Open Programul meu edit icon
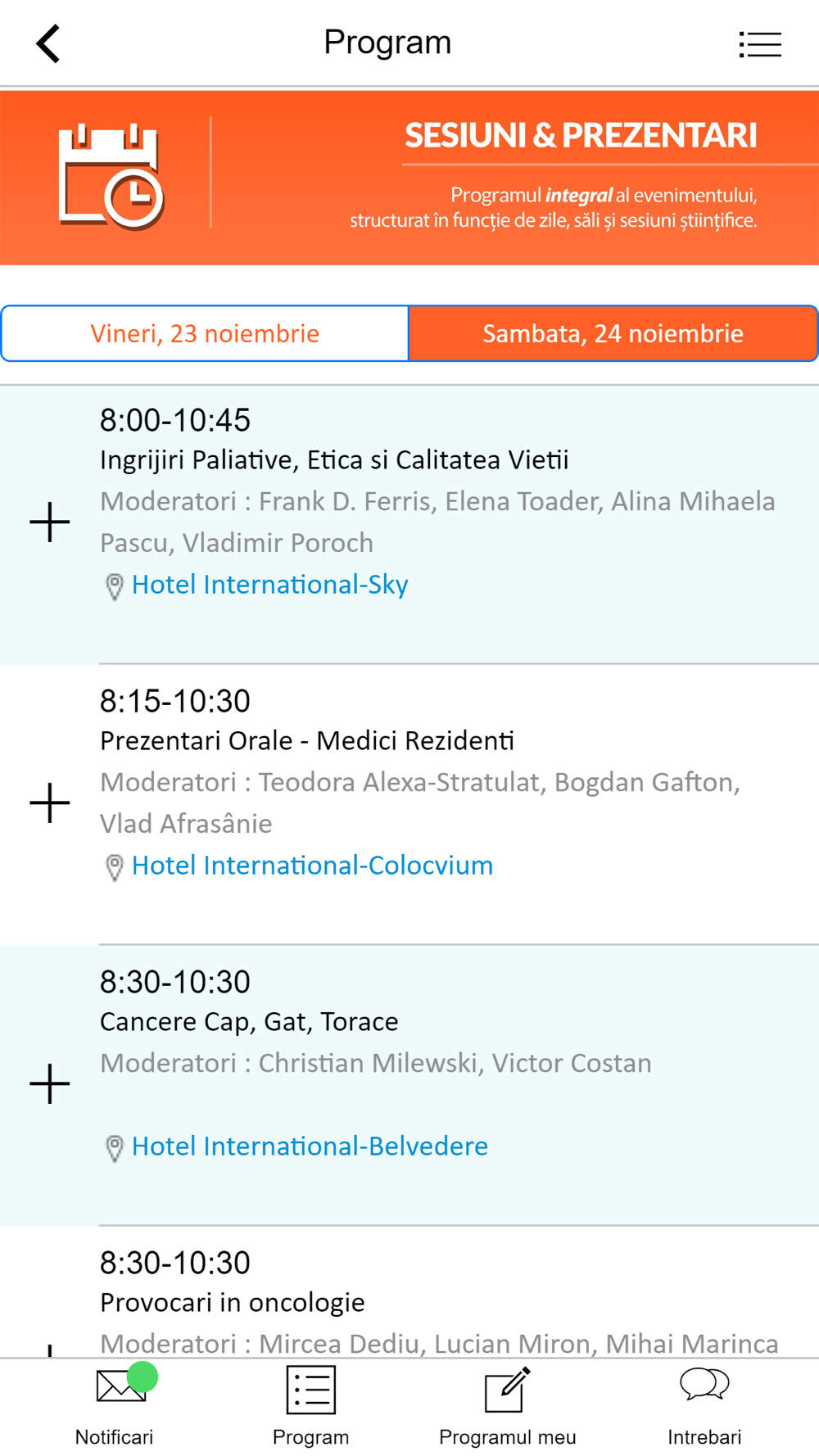 pos(507,1390)
